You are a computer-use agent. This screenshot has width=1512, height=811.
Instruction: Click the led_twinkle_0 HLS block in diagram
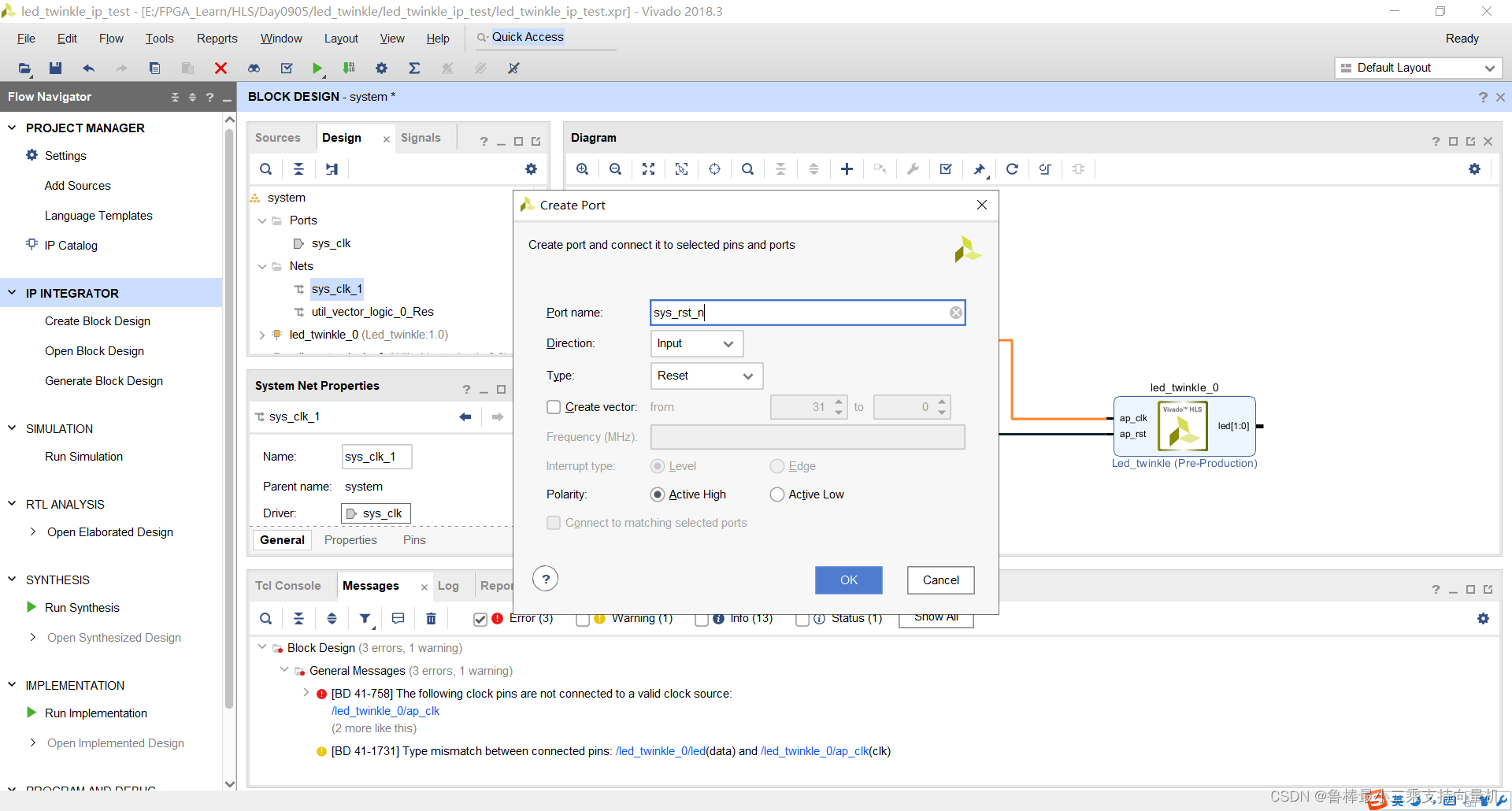tap(1183, 426)
